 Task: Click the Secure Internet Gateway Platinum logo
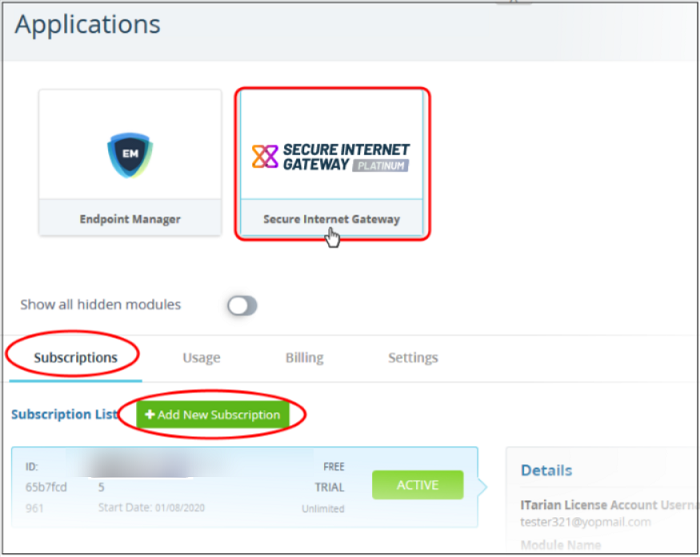pos(330,157)
